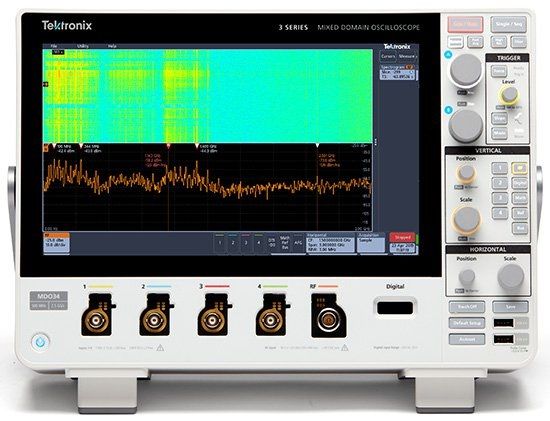Viewport: 550px width, 421px height.
Task: Open the Utility menu
Action: tap(83, 46)
